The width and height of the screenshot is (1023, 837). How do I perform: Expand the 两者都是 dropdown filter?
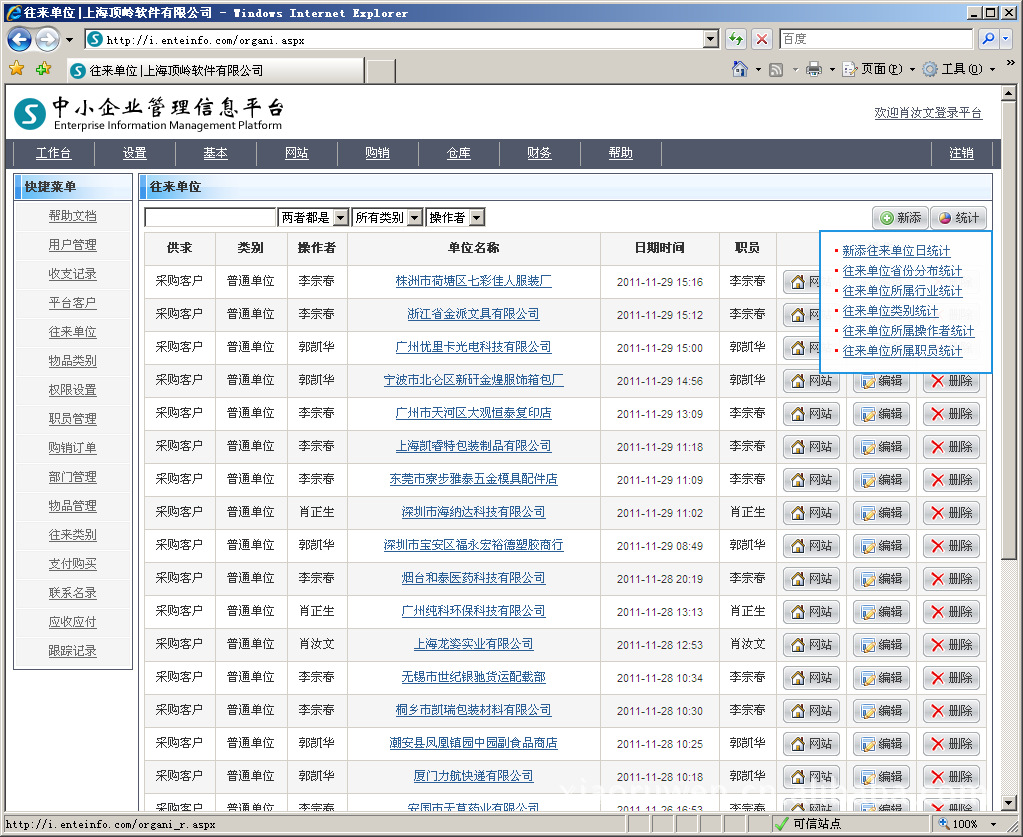(340, 217)
